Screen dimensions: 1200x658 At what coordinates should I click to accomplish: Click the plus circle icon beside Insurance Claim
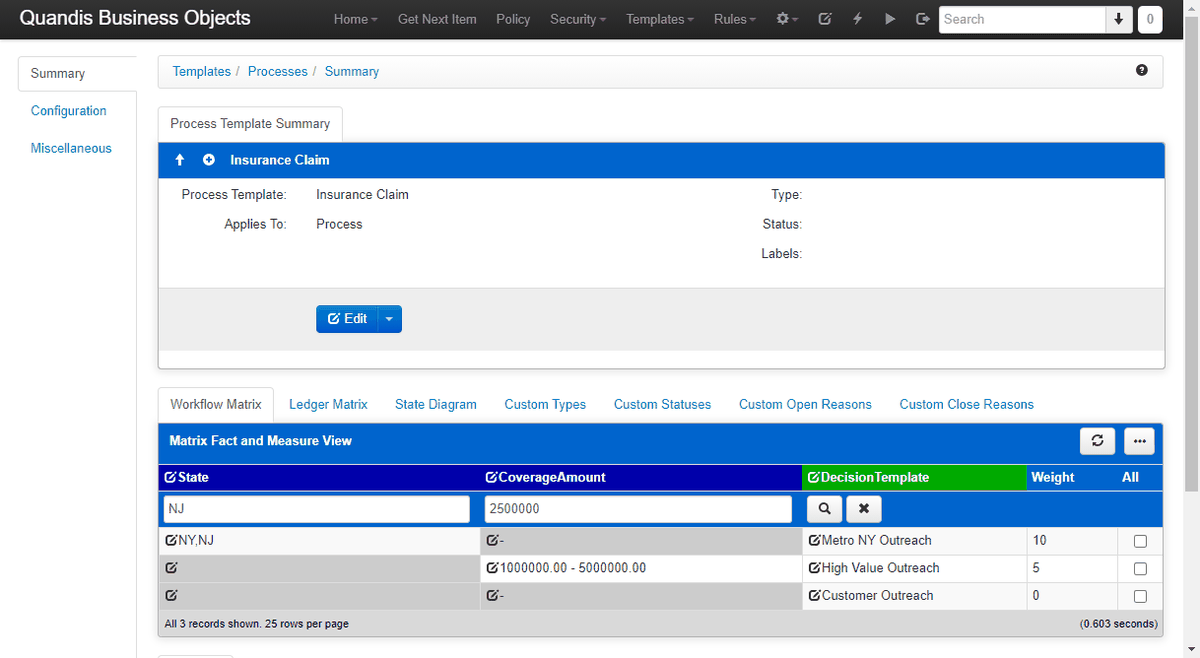(x=209, y=160)
